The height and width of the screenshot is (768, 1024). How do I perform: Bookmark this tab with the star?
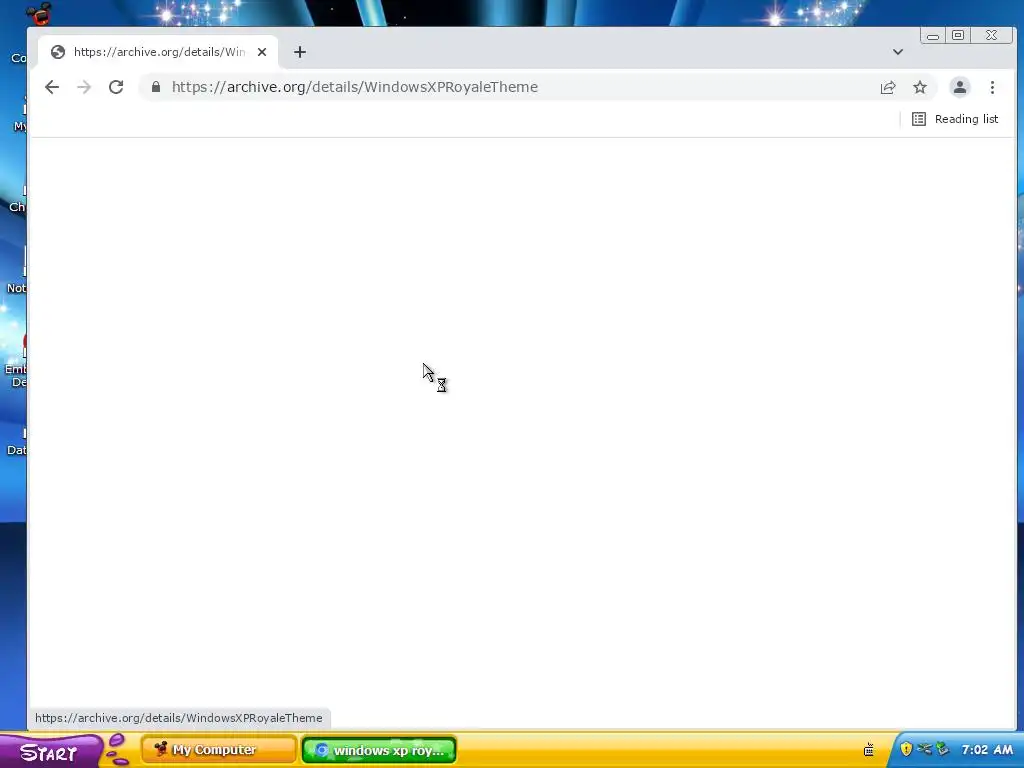(920, 87)
